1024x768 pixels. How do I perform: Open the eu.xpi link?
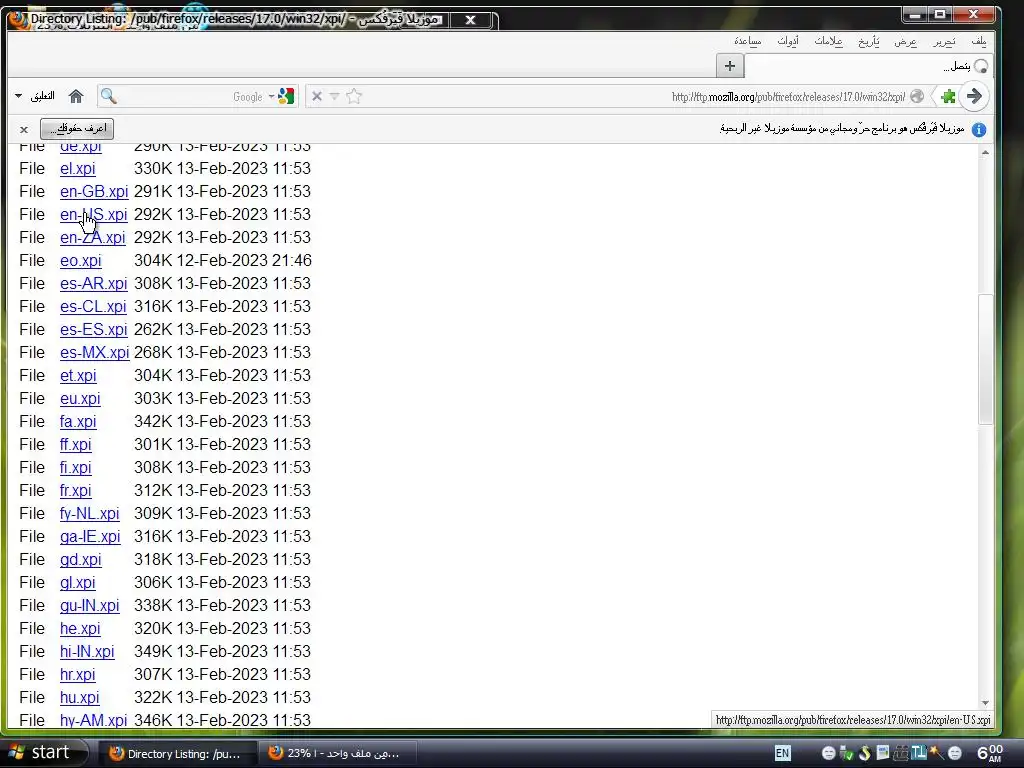pos(80,398)
